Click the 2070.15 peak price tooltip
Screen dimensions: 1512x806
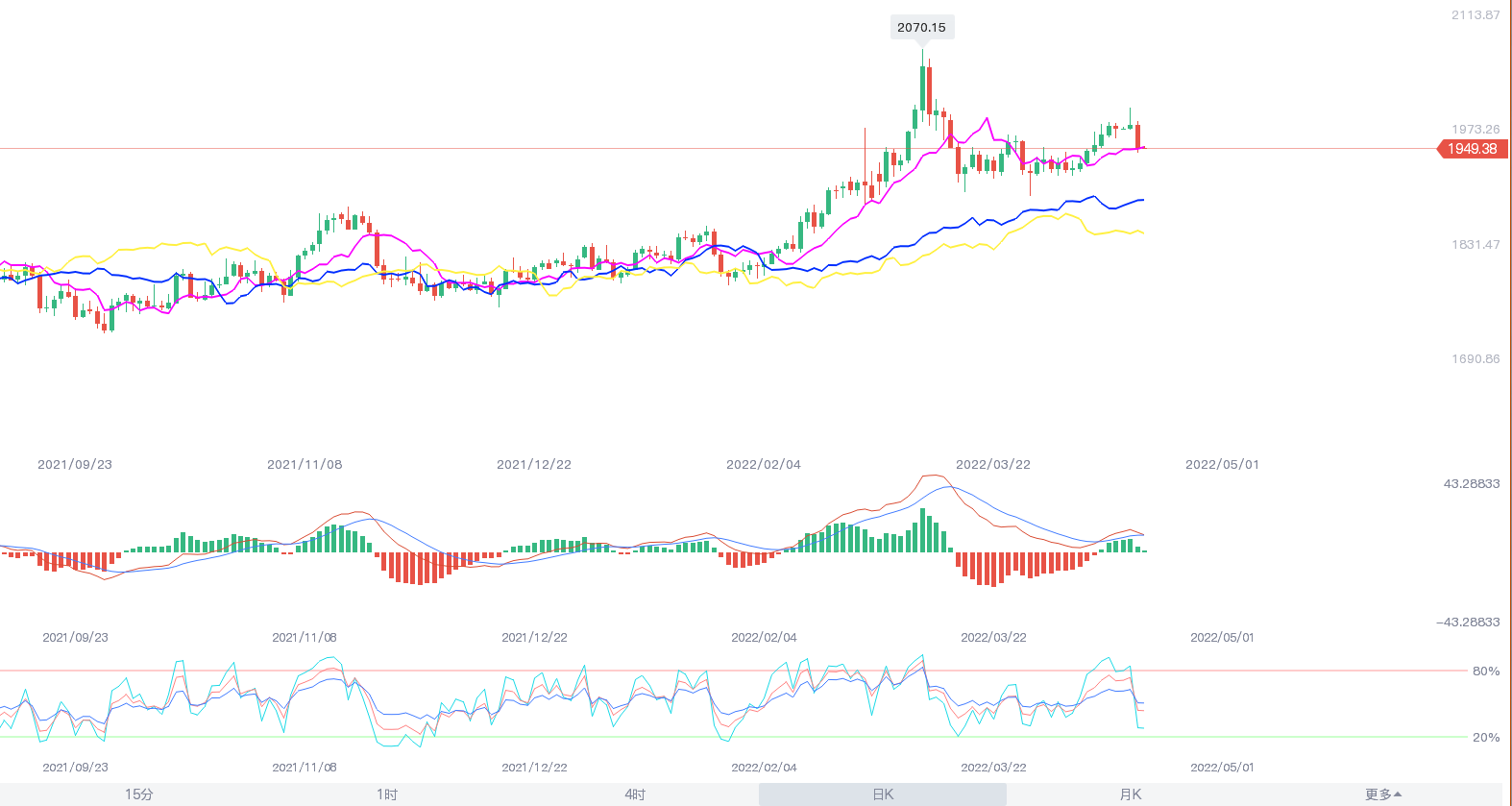coord(921,28)
